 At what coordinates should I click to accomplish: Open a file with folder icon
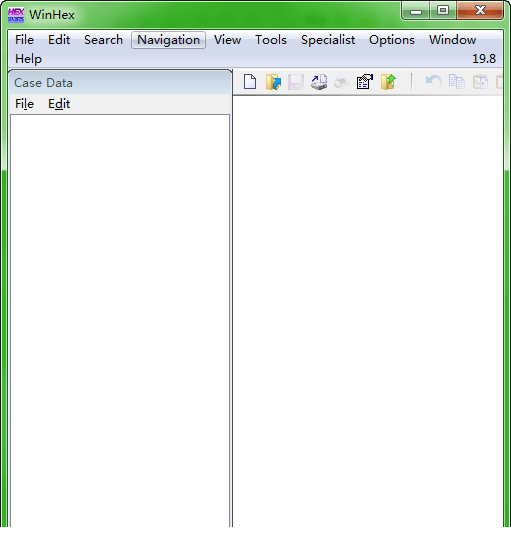(273, 82)
